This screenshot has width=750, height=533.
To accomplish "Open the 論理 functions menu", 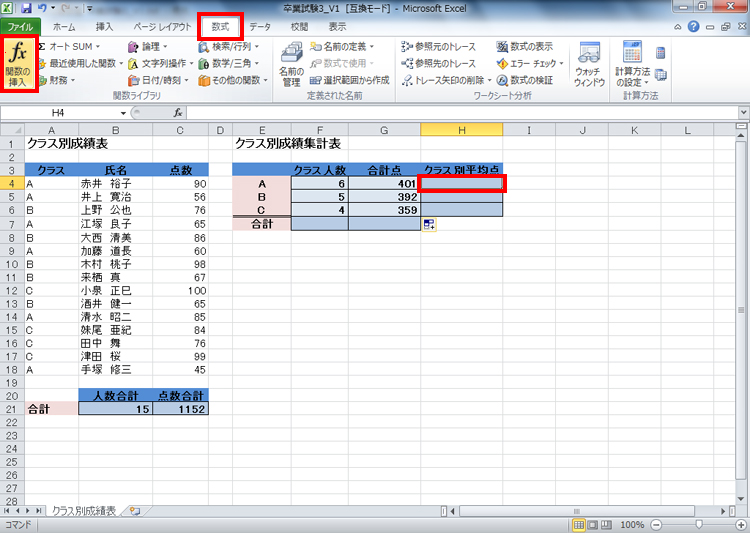I will pyautogui.click(x=148, y=46).
